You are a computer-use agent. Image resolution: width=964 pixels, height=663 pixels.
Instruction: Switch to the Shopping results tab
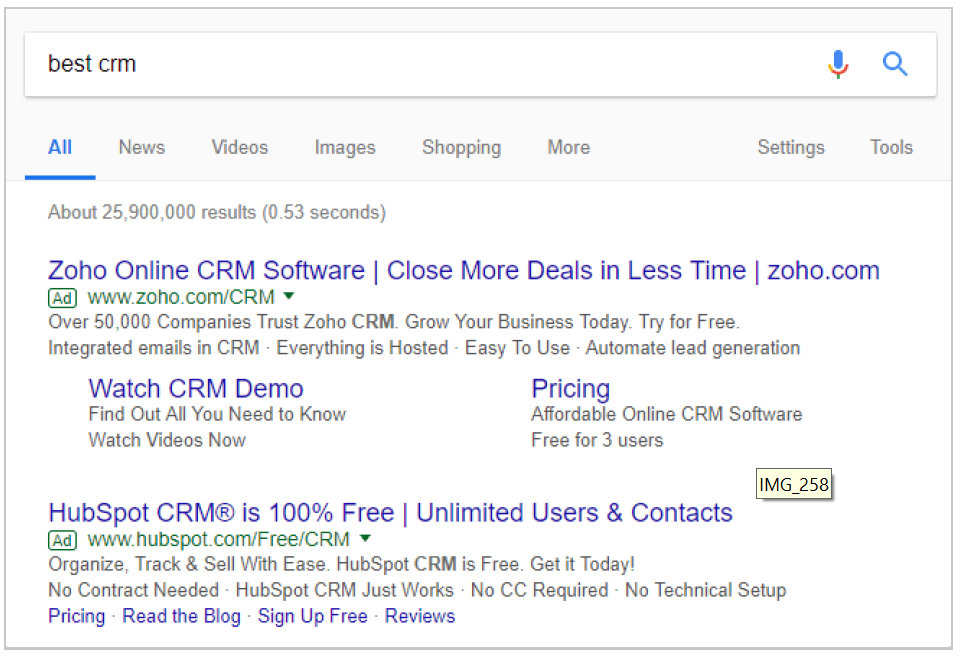point(462,148)
